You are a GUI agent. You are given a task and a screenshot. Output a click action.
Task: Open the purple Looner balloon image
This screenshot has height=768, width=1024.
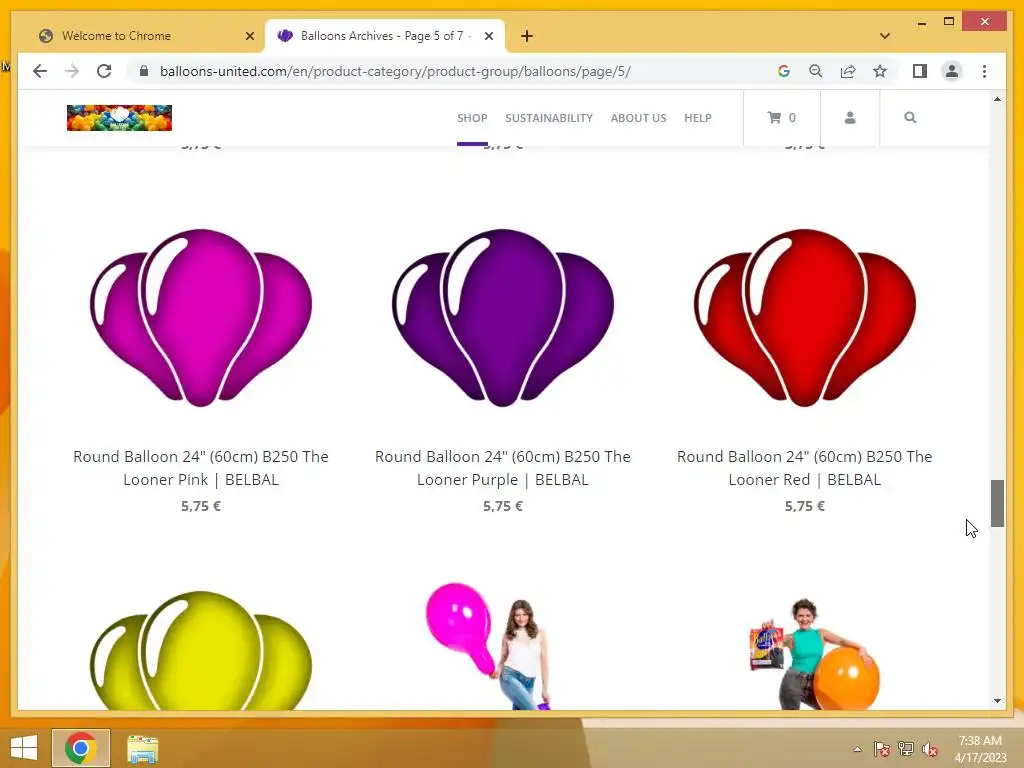pos(503,317)
